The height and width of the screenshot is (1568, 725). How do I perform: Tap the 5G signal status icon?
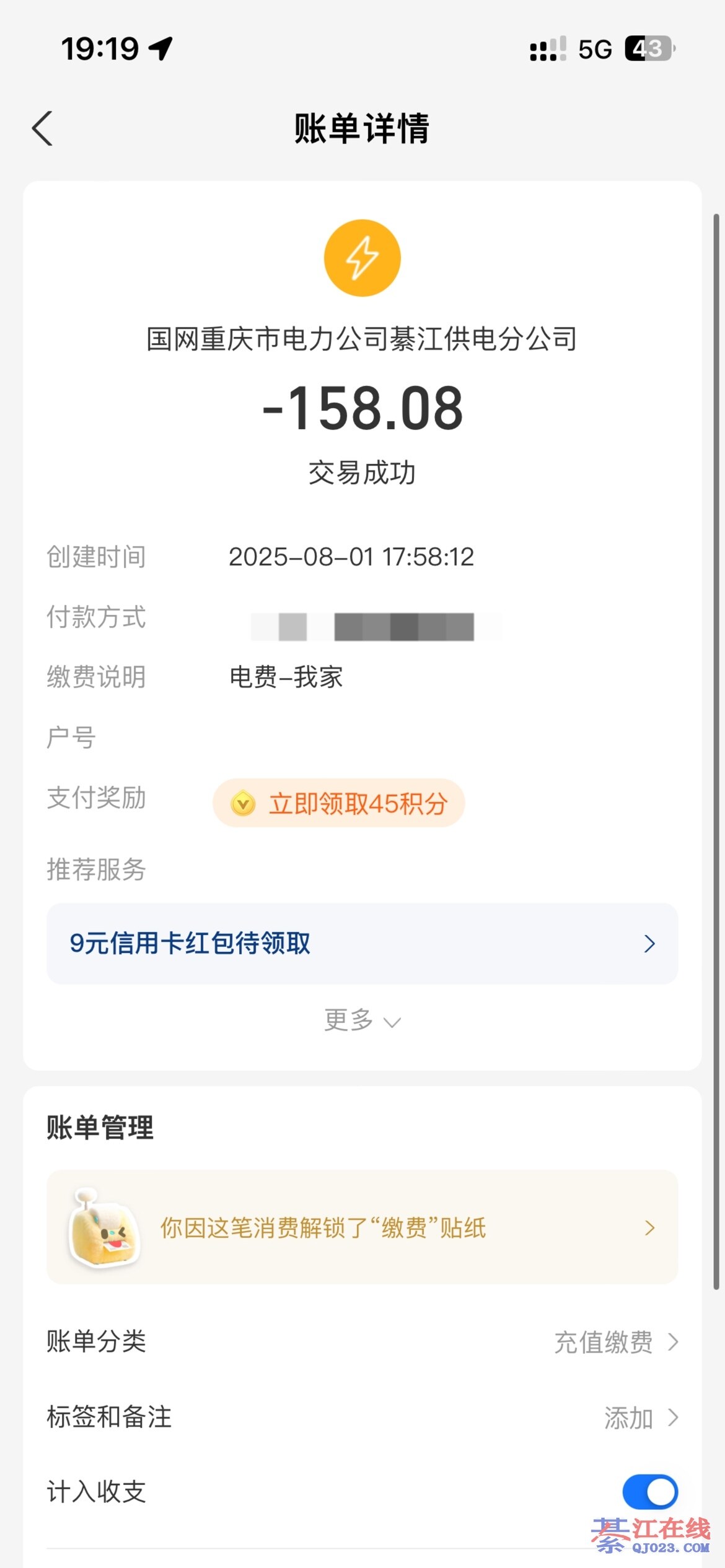595,50
